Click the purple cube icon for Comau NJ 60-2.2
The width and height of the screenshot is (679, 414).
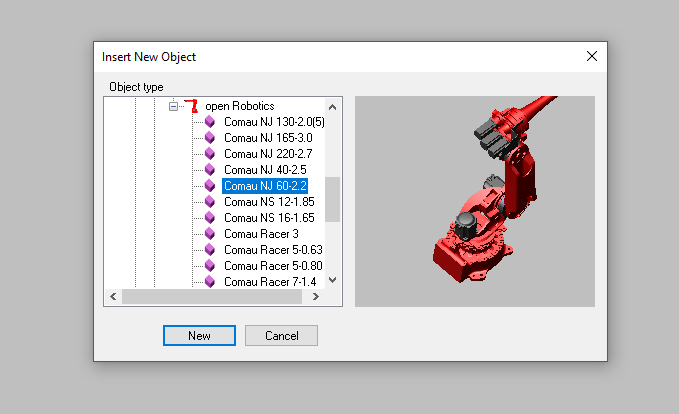point(210,186)
